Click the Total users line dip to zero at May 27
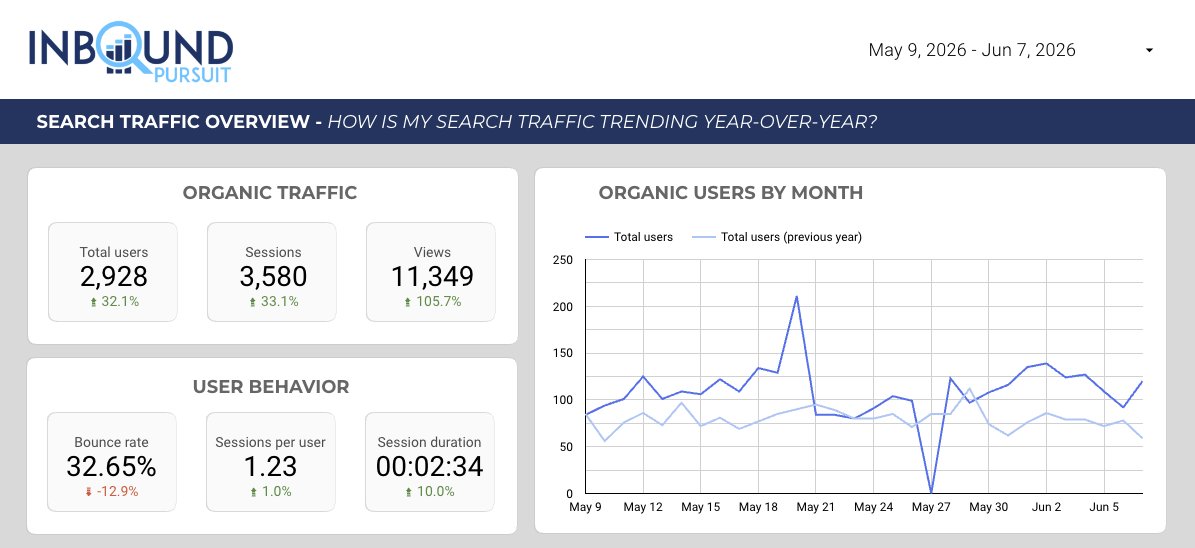1195x548 pixels. tap(931, 492)
